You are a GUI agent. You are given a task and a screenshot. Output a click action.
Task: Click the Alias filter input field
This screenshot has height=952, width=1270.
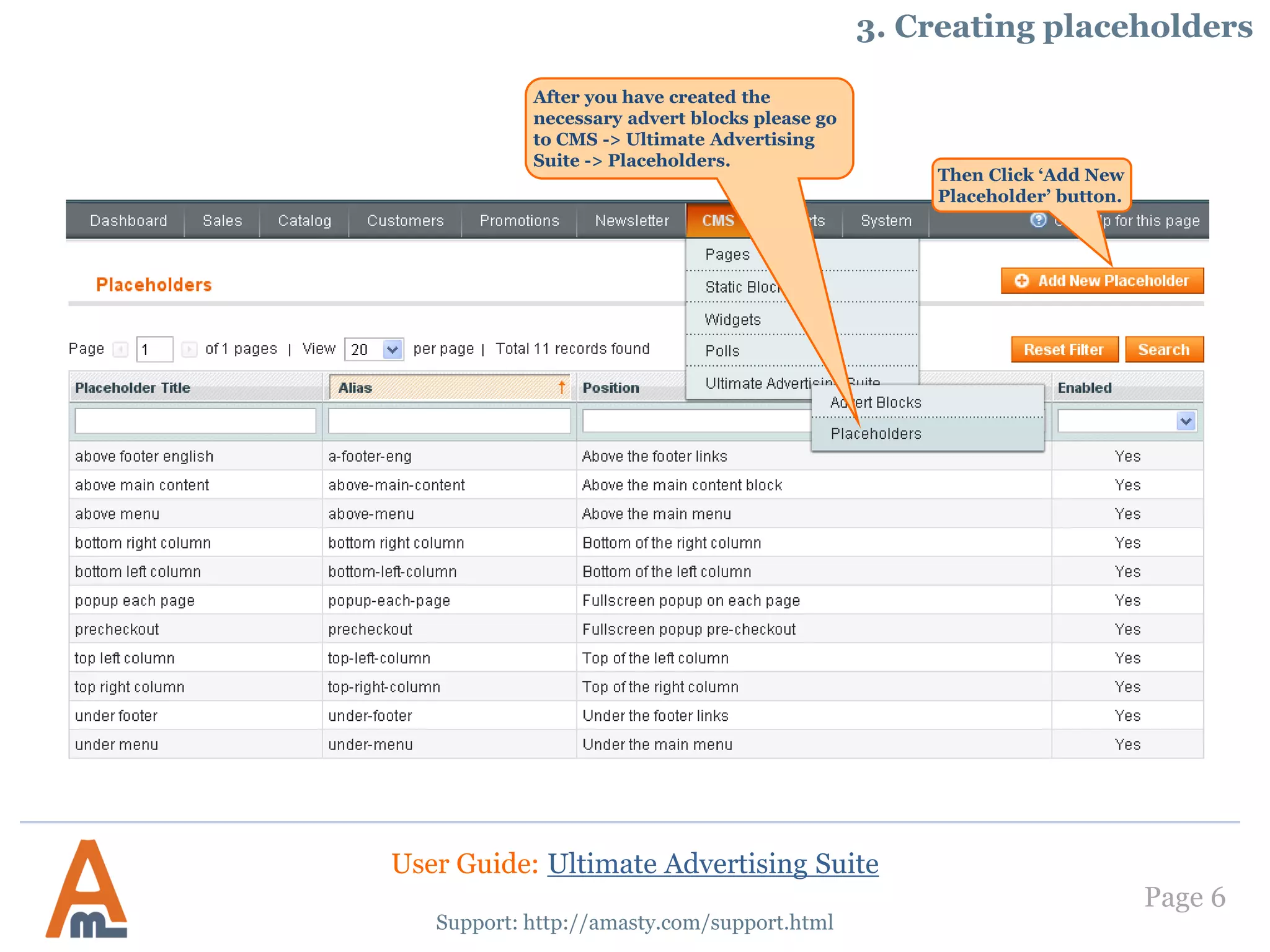450,421
